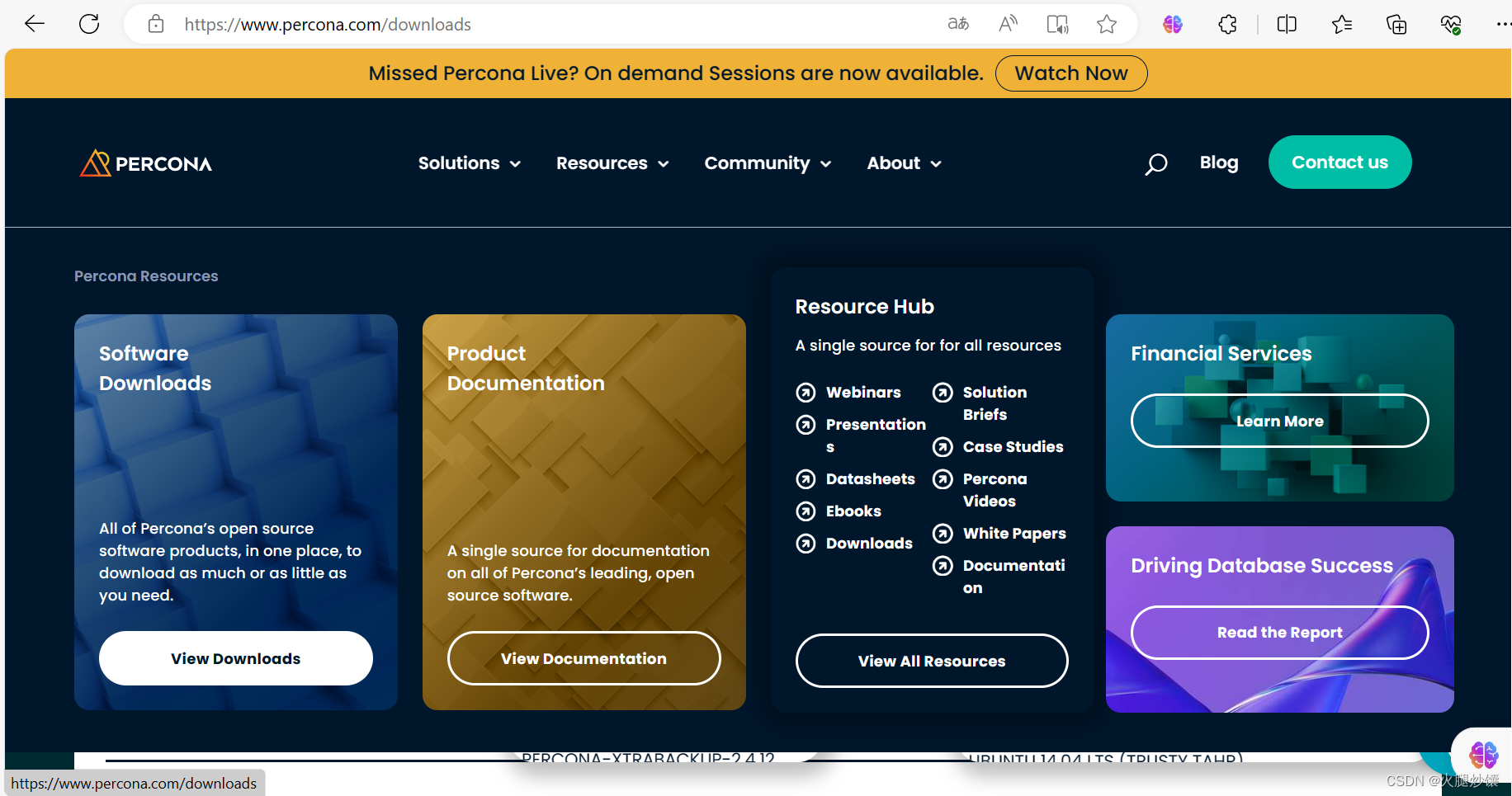Open browser settings and more menu
The width and height of the screenshot is (1512, 796).
(1503, 24)
